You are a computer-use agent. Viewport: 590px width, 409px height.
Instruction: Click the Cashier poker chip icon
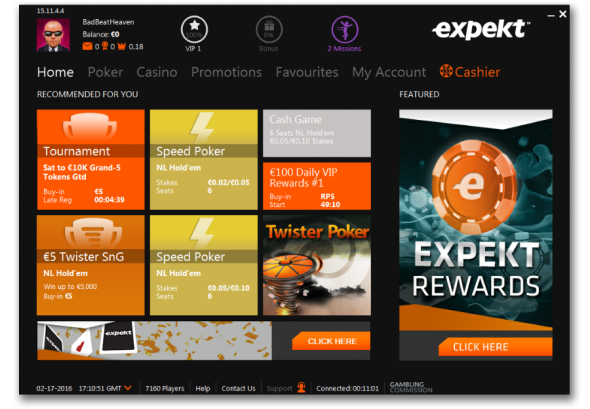click(446, 71)
